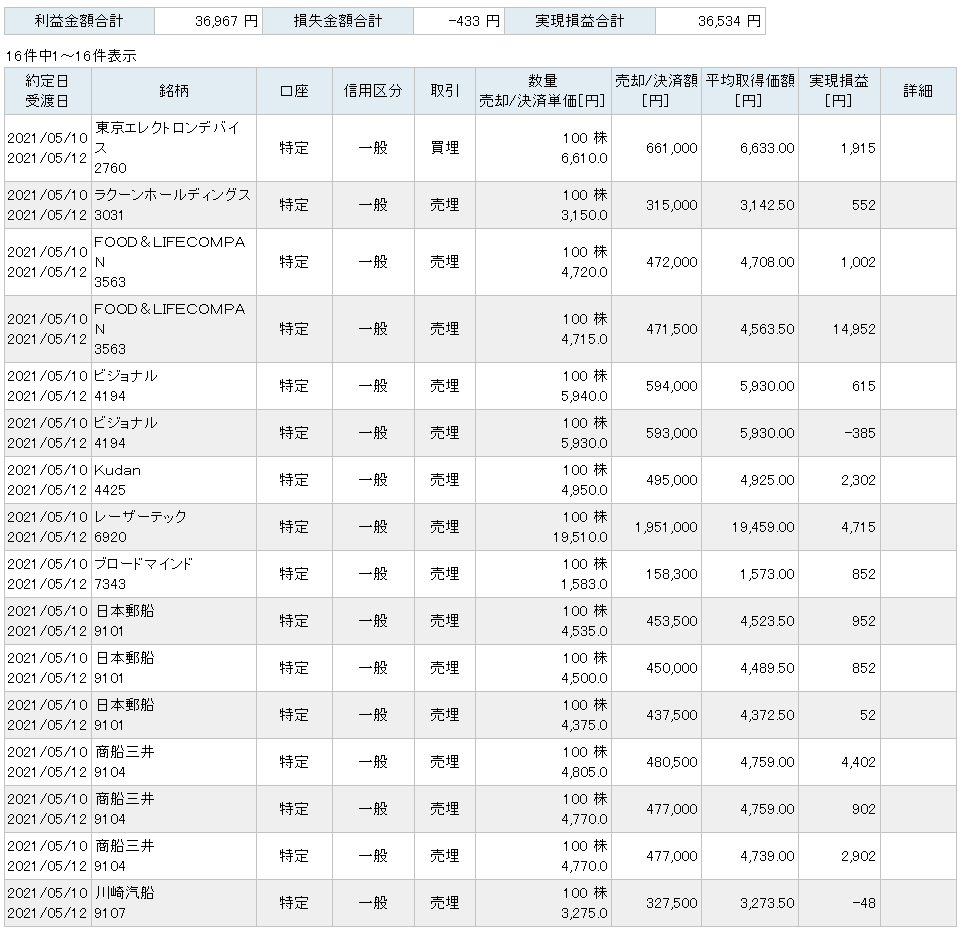
Task: Click the 利益金額合計 label
Action: click(x=79, y=21)
